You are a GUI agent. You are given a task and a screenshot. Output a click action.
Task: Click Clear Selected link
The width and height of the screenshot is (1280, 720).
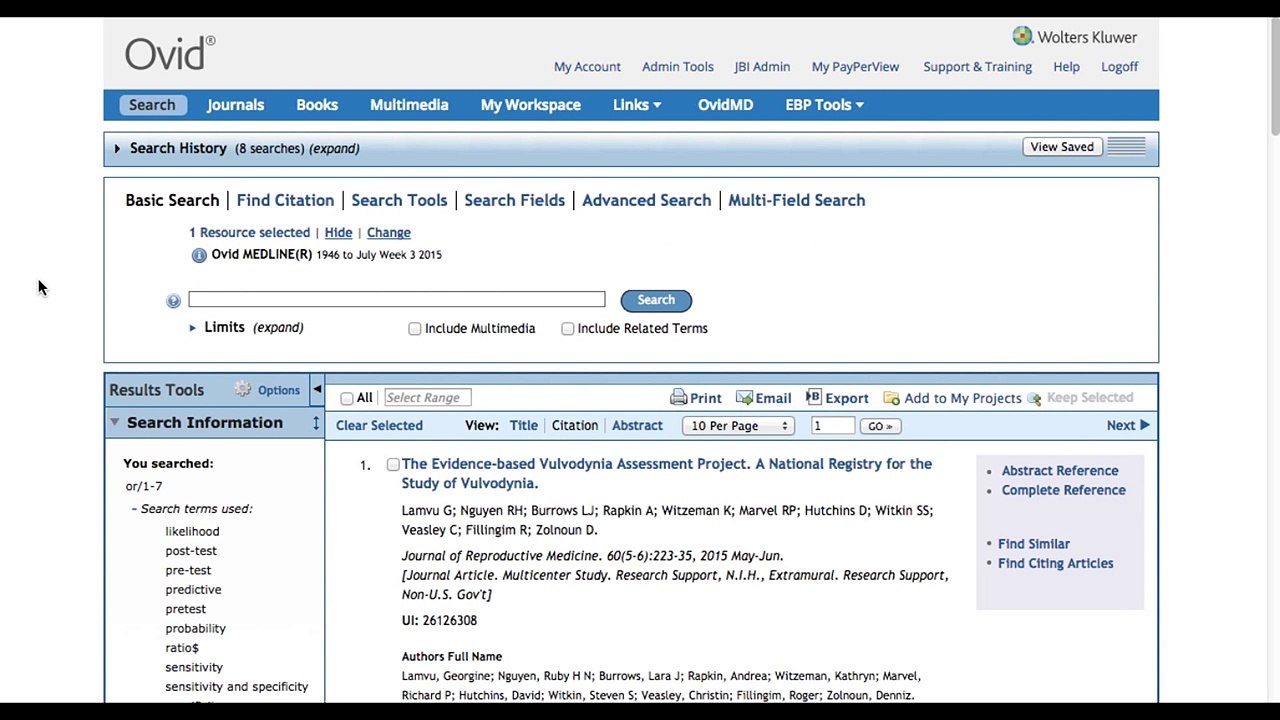[x=379, y=426]
